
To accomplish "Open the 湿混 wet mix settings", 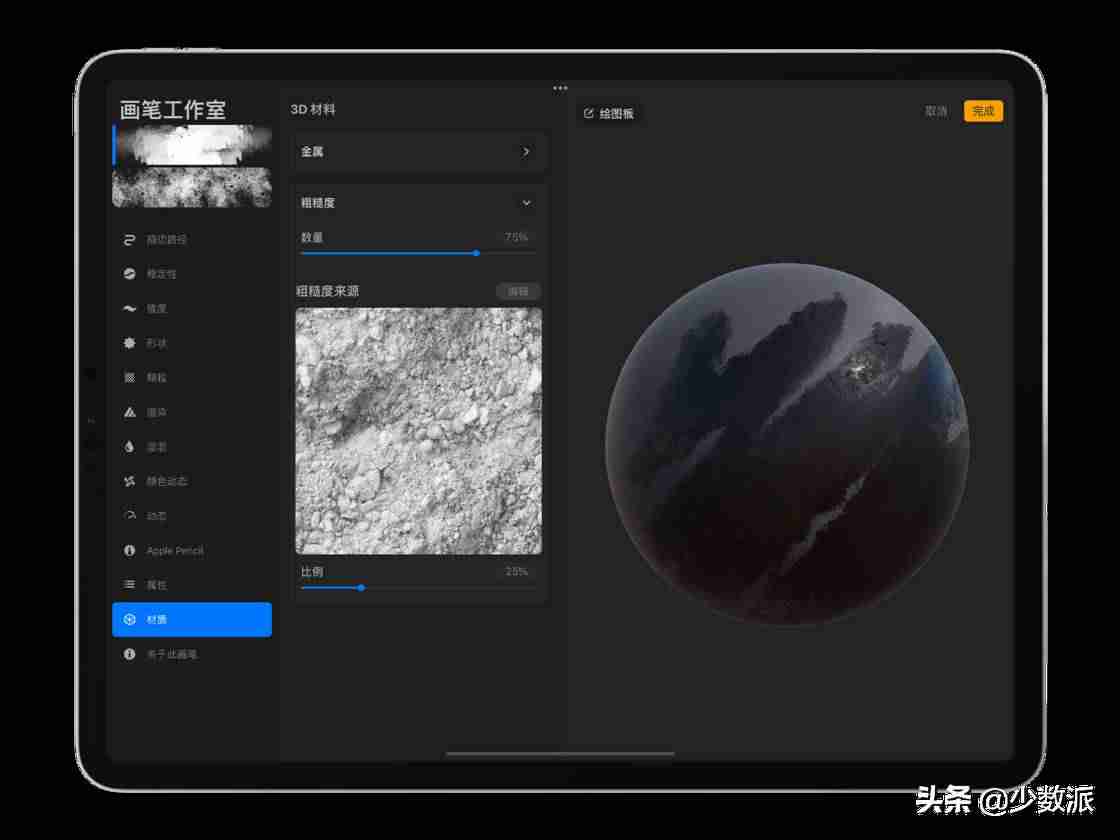I will click(191, 446).
